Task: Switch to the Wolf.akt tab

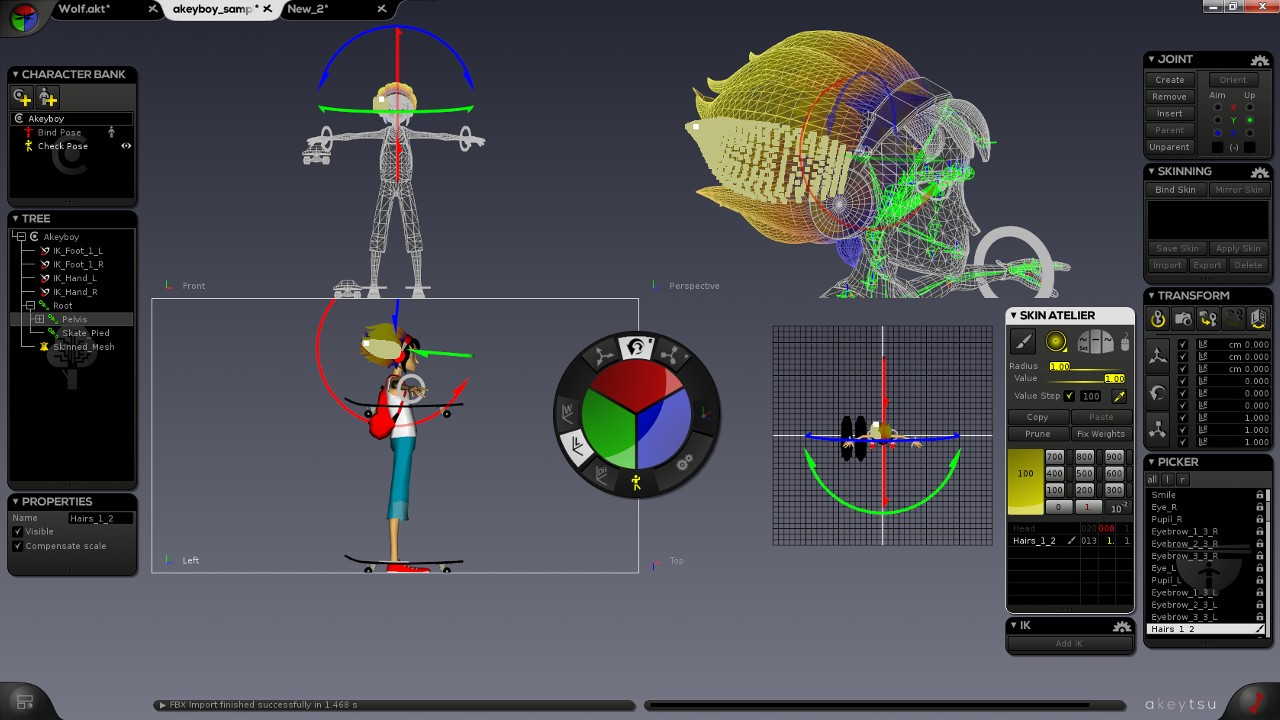Action: tap(84, 9)
